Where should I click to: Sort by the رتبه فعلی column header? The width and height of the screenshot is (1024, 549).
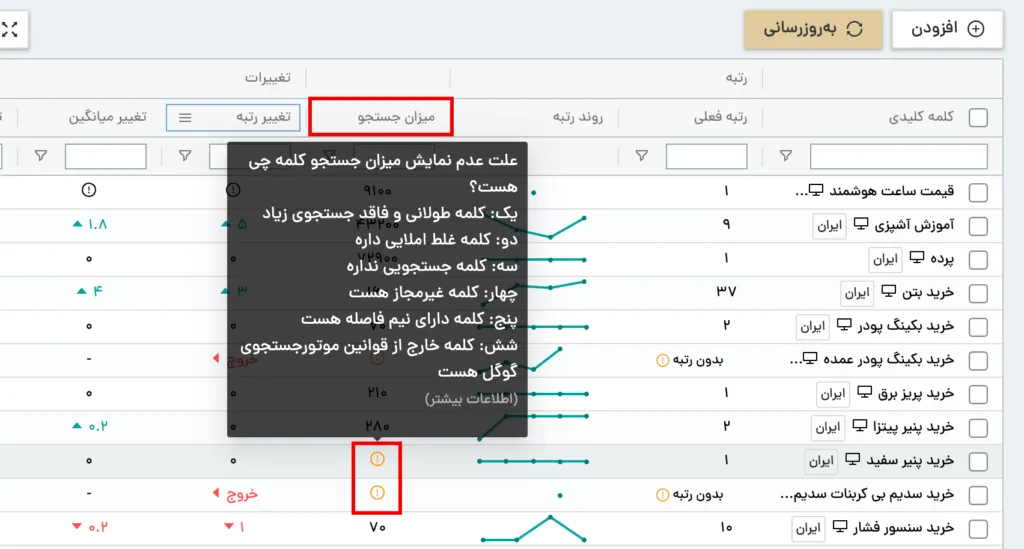720,118
